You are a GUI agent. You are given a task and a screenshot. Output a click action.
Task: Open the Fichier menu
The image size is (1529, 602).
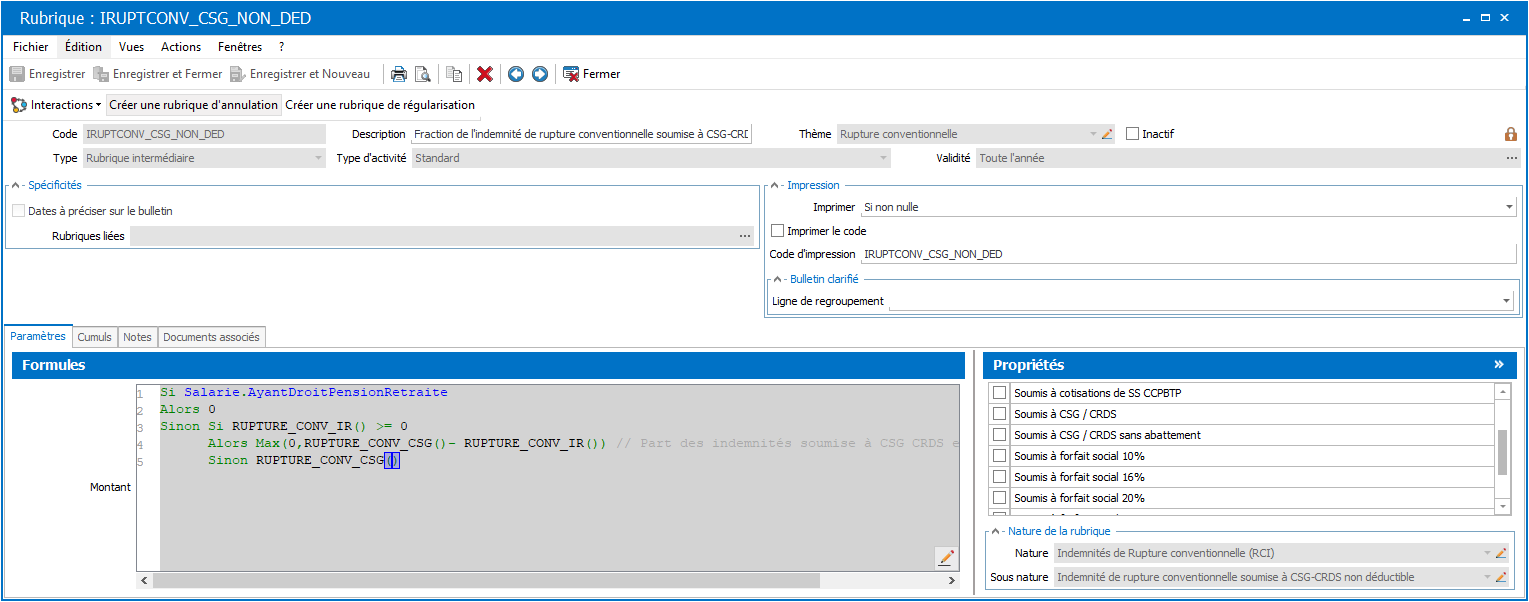(x=30, y=47)
